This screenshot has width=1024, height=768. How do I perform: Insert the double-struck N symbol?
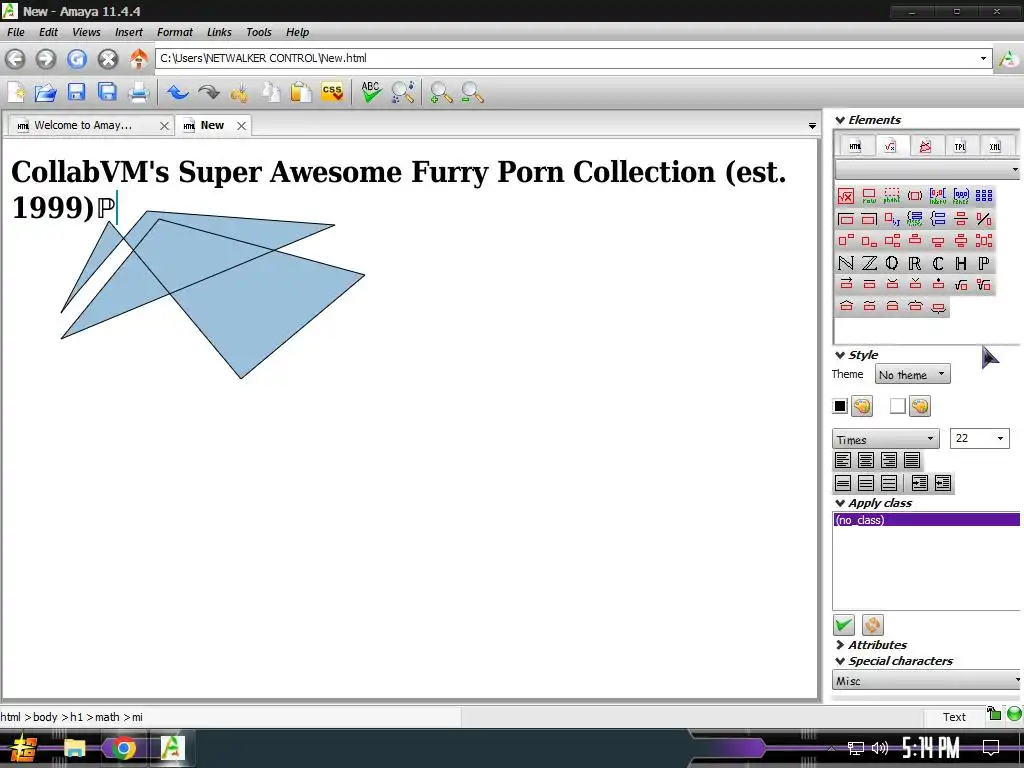pyautogui.click(x=846, y=263)
